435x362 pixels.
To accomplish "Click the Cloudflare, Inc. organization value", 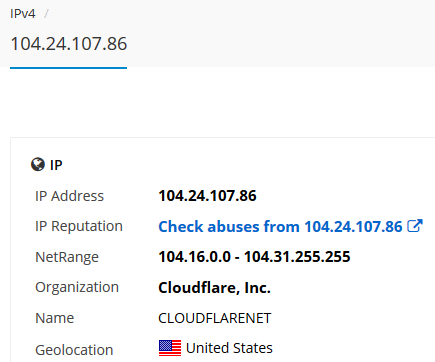I will point(214,288).
